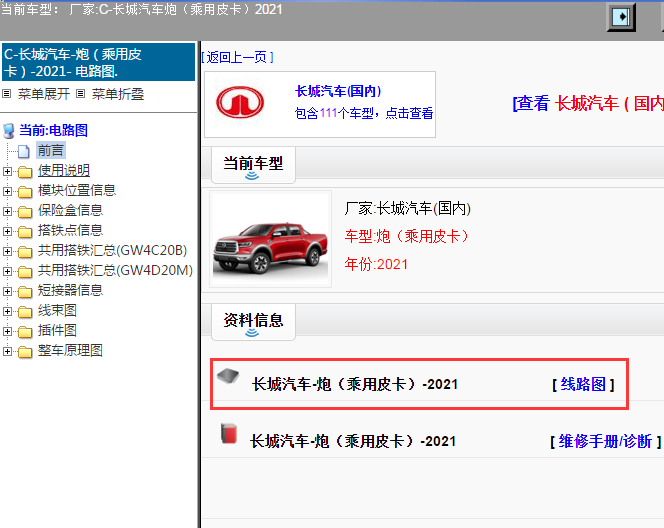
Task: Click 包含111个车型，点击查看 link
Action: [x=364, y=113]
